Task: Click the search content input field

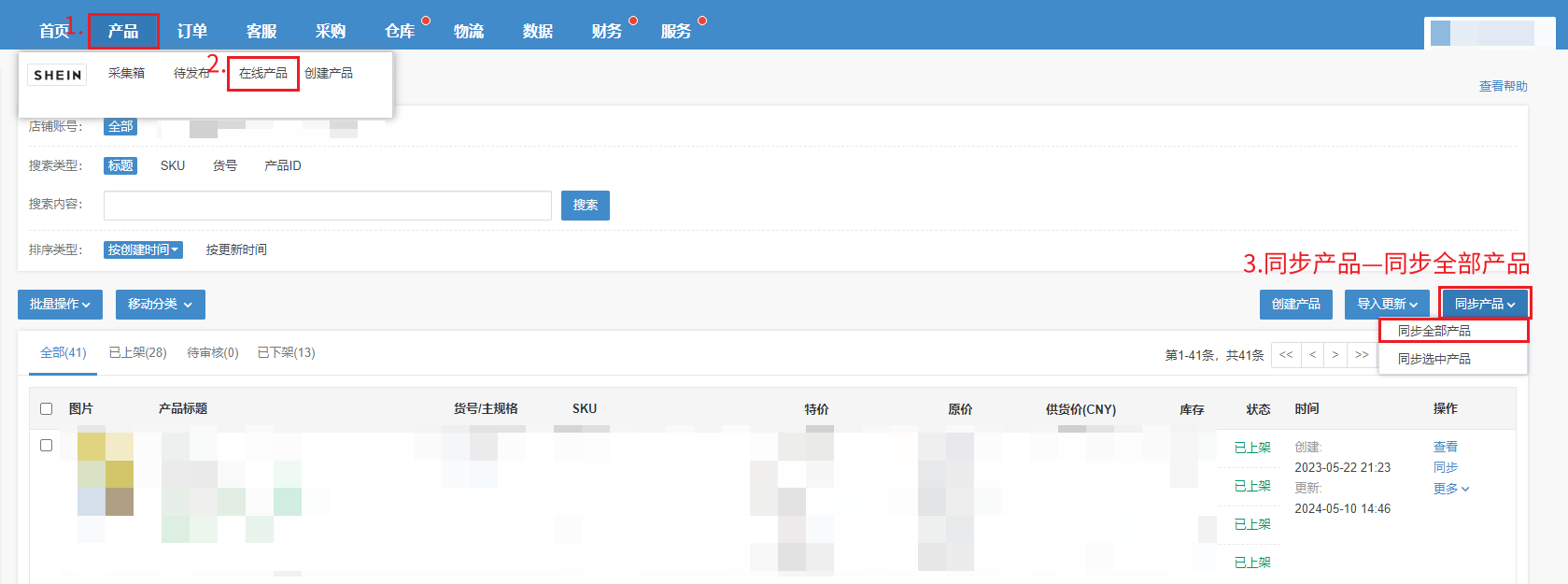Action: (x=327, y=206)
